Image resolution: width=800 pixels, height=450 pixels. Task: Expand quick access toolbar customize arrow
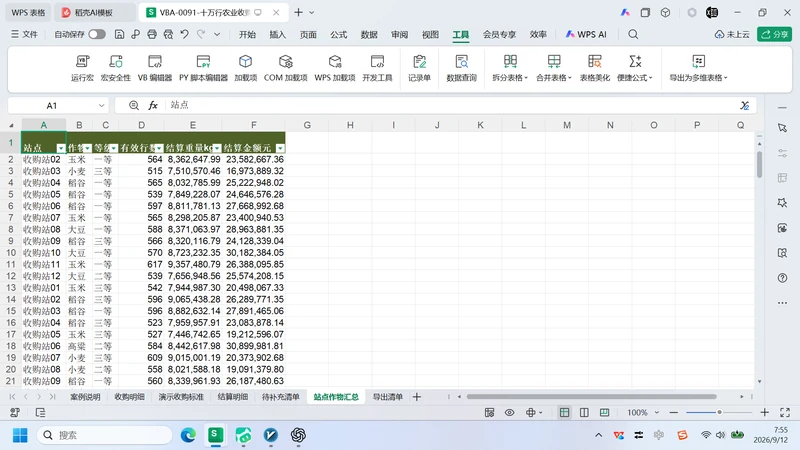coord(217,34)
